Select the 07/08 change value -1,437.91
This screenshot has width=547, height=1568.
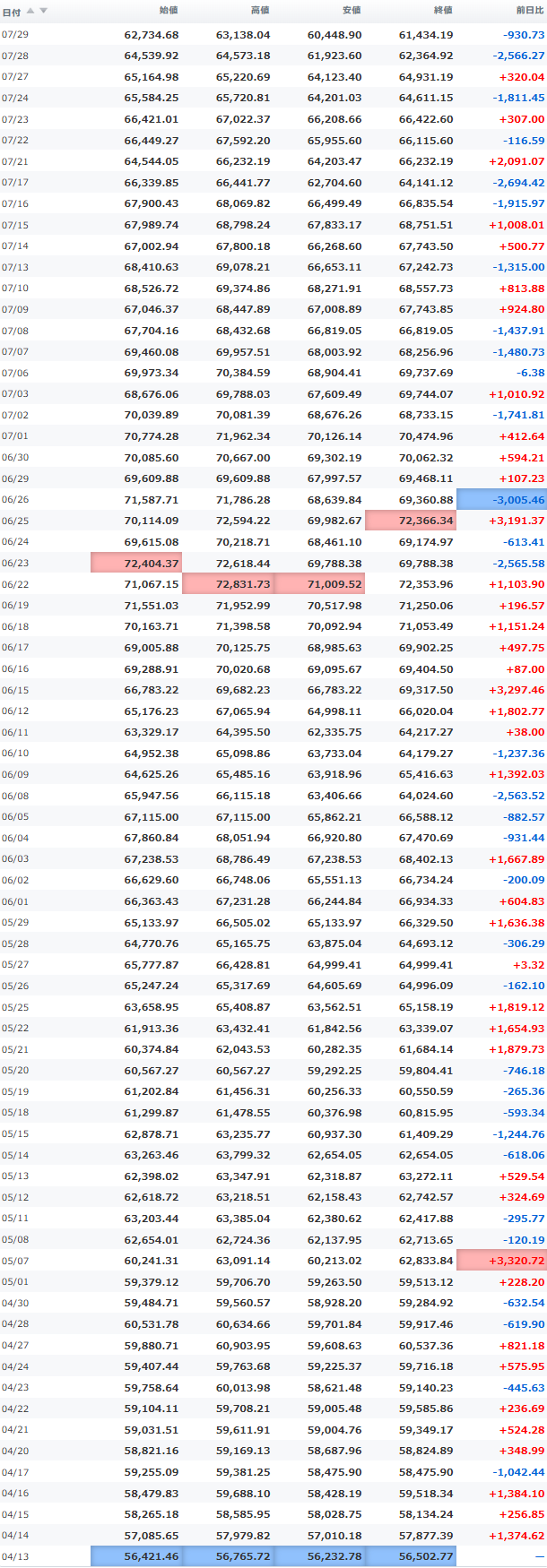(518, 331)
